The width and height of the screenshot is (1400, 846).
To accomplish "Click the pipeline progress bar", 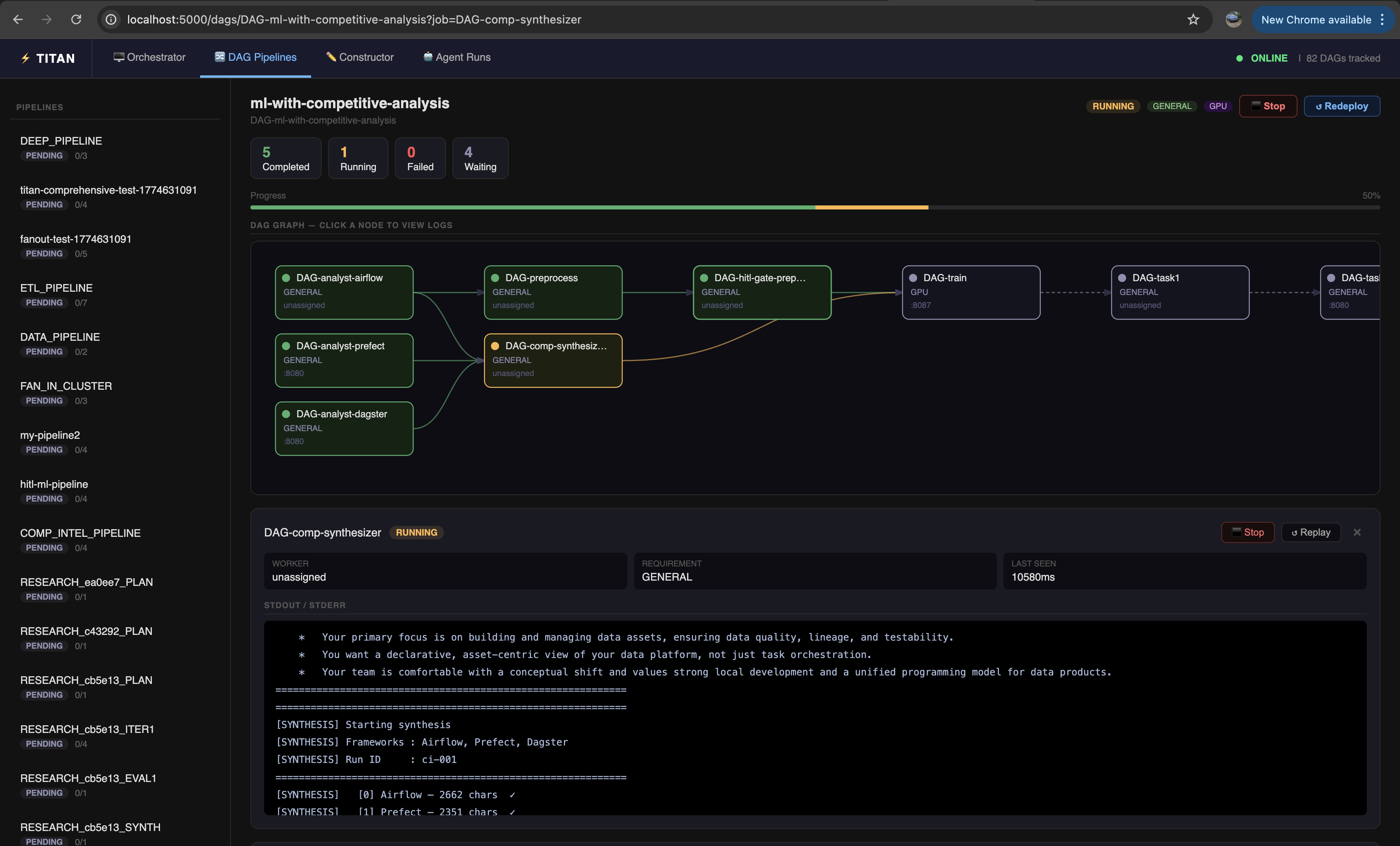I will [x=815, y=207].
